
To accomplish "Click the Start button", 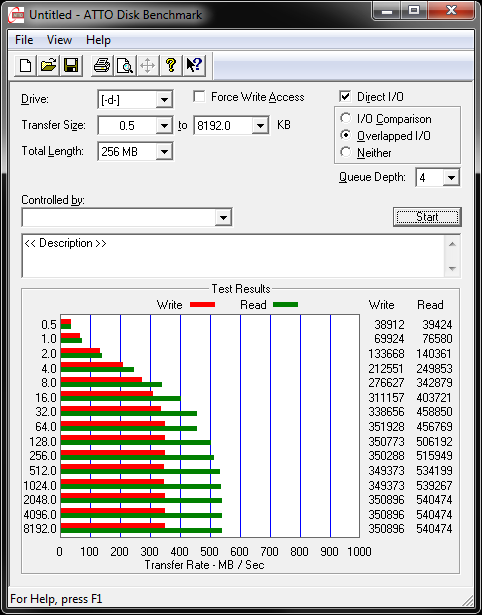I will (427, 217).
